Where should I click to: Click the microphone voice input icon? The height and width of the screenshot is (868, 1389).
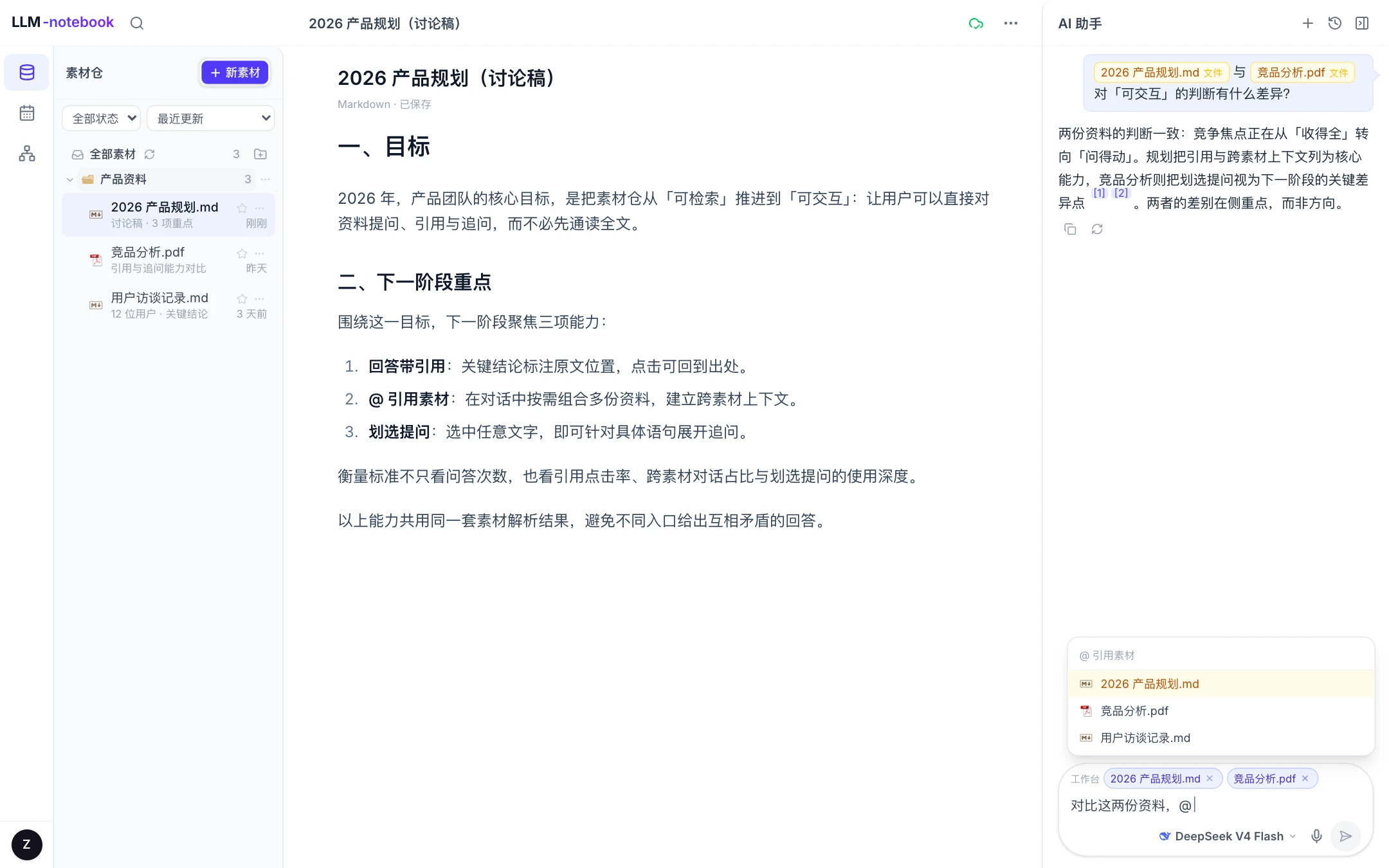[x=1316, y=836]
